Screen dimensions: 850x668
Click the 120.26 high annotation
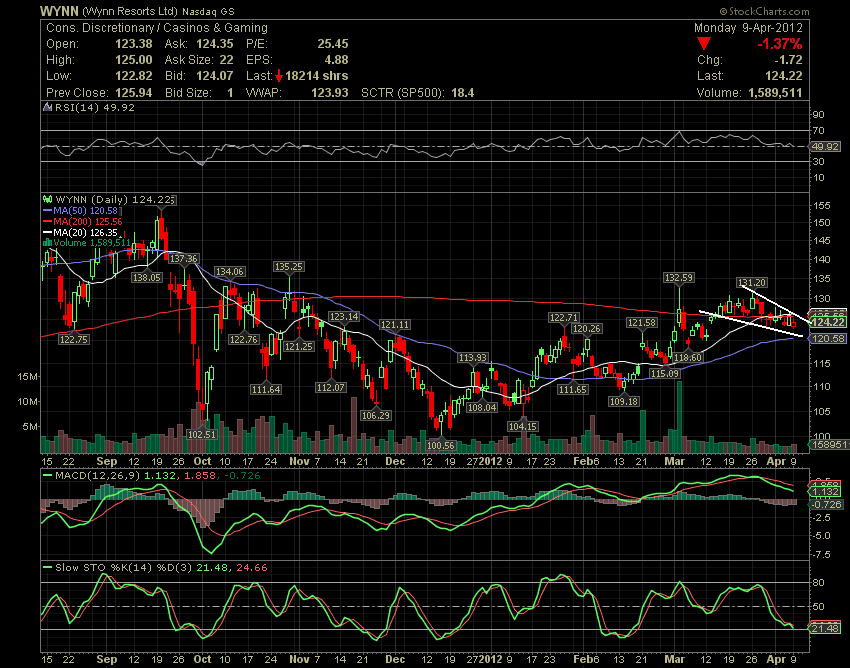587,328
